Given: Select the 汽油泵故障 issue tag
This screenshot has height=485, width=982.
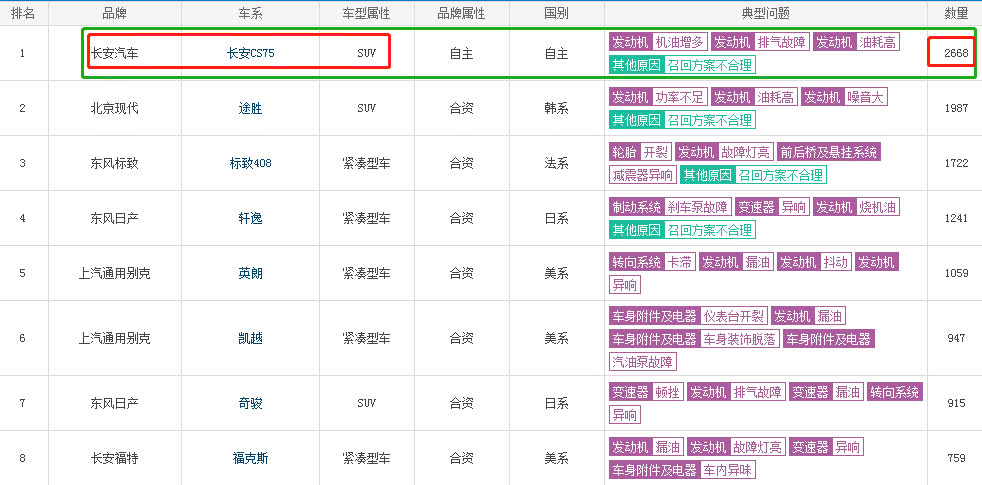Looking at the screenshot, I should [x=643, y=362].
